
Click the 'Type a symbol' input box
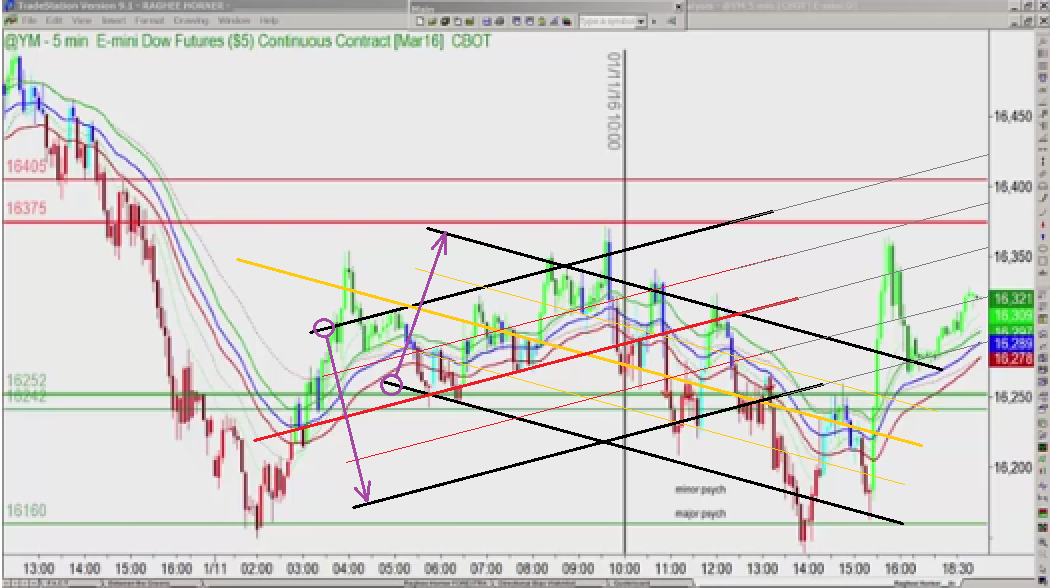click(607, 21)
